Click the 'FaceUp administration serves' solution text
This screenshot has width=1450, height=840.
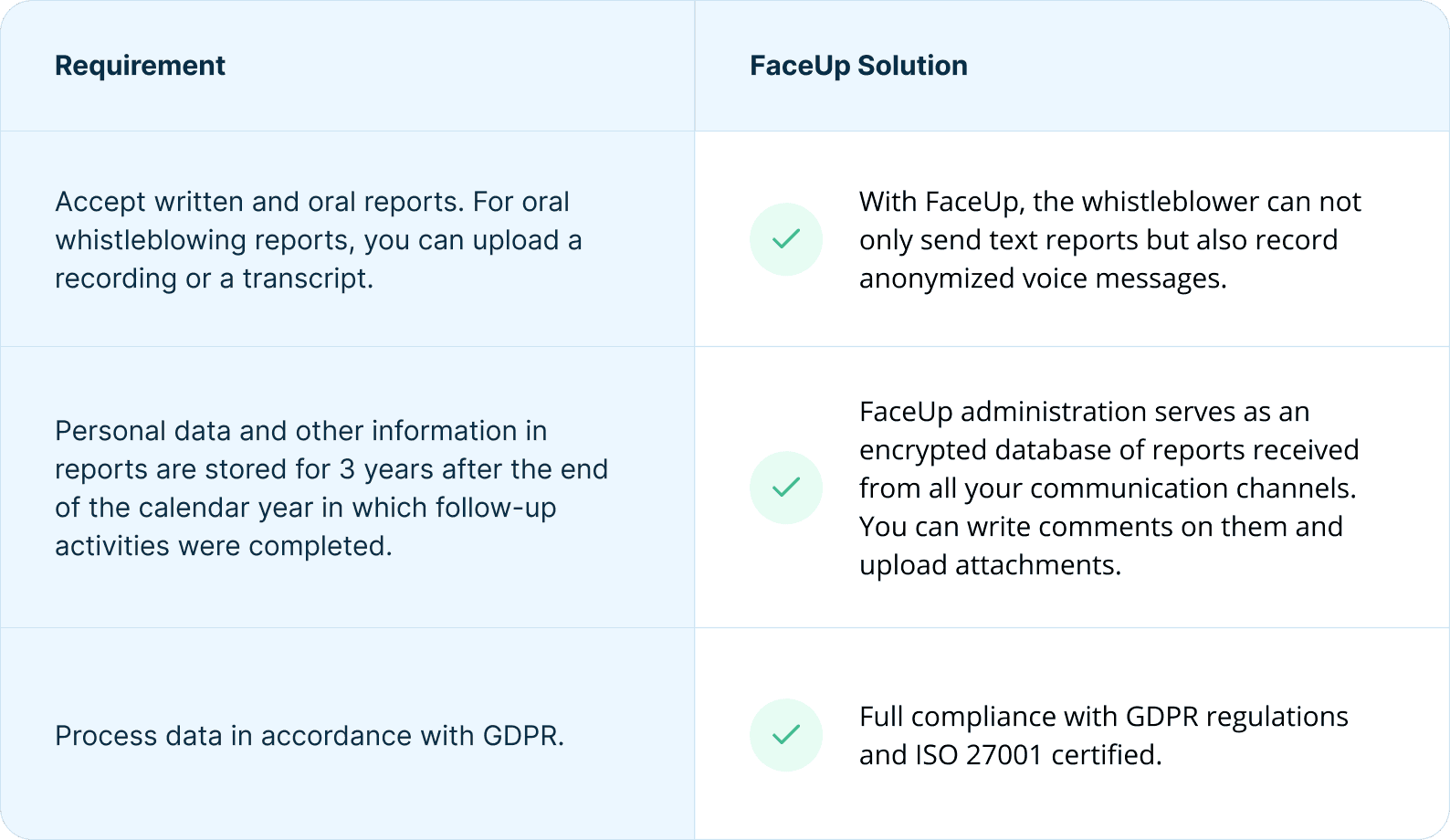1084,412
